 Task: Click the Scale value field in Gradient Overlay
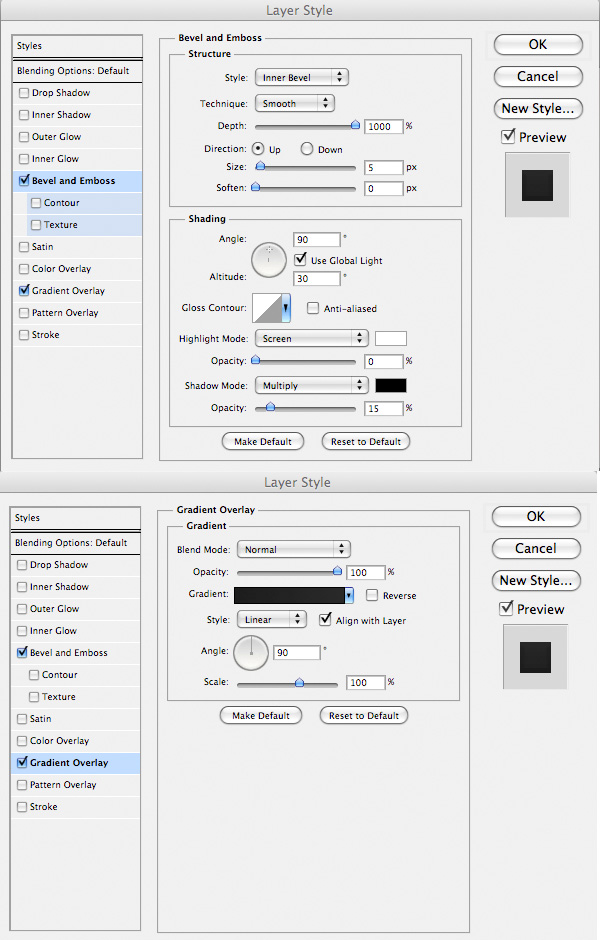[x=365, y=682]
